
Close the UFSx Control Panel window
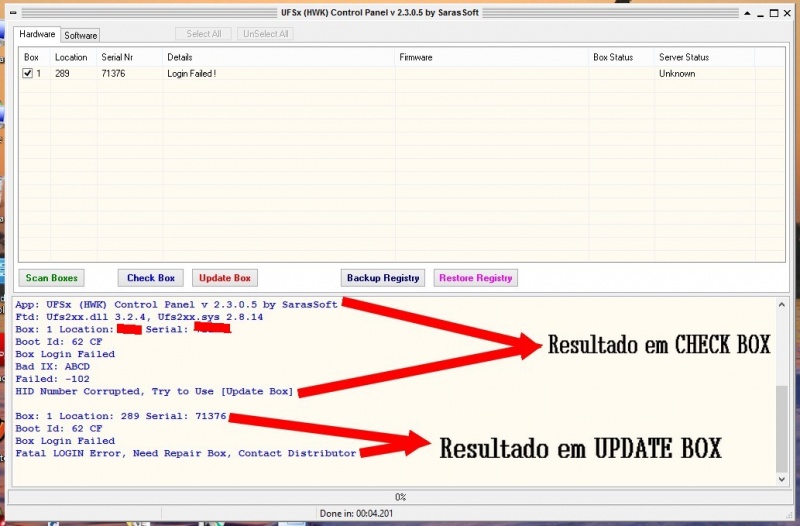tap(787, 13)
